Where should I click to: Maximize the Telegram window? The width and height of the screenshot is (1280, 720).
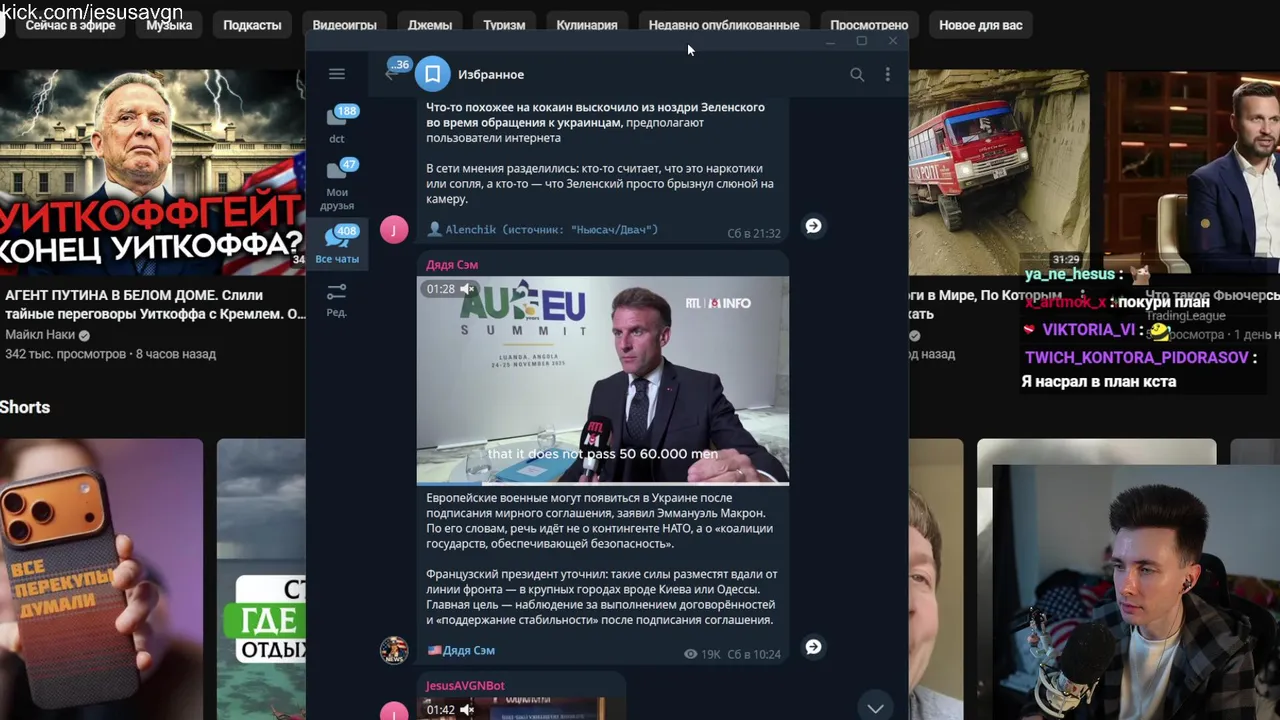tap(861, 42)
